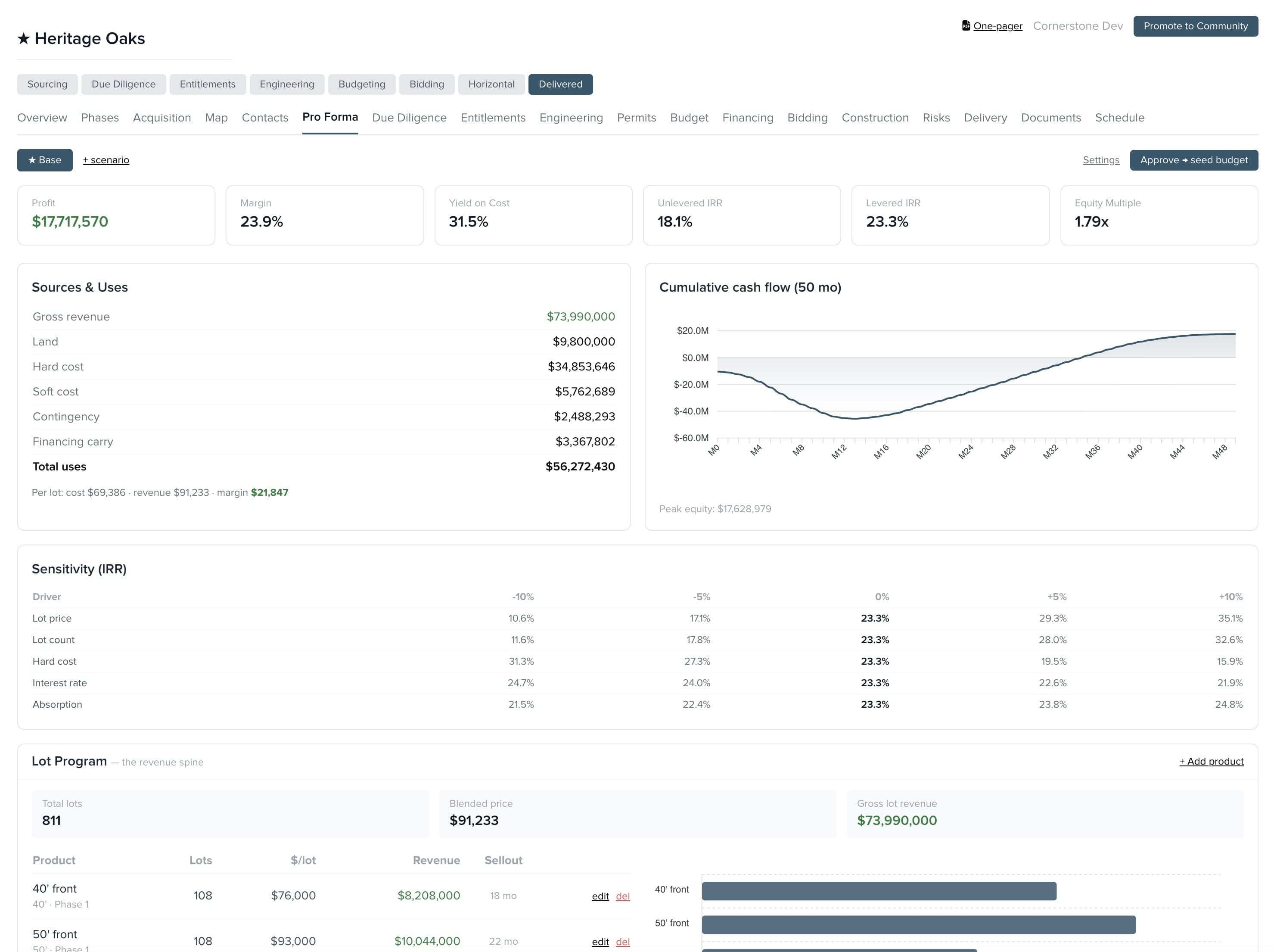Click Promote to Community button
This screenshot has height=952, width=1274.
pyautogui.click(x=1195, y=26)
